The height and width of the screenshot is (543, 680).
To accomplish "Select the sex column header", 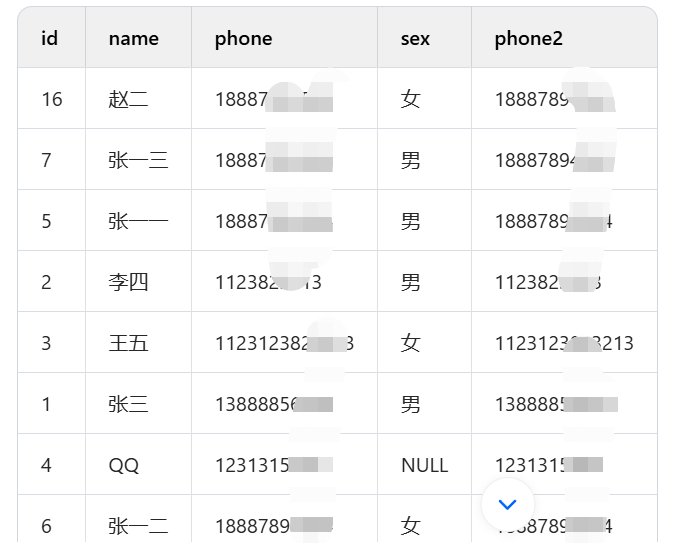I will (x=415, y=39).
